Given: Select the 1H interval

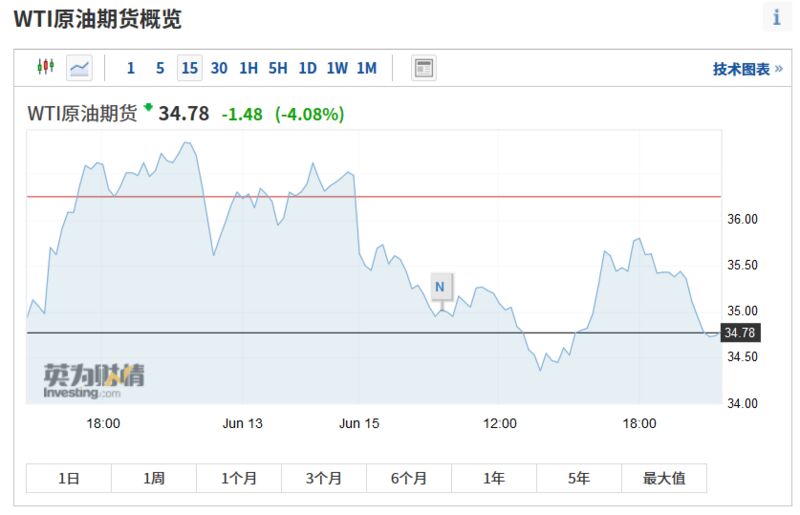Looking at the screenshot, I should (x=248, y=68).
